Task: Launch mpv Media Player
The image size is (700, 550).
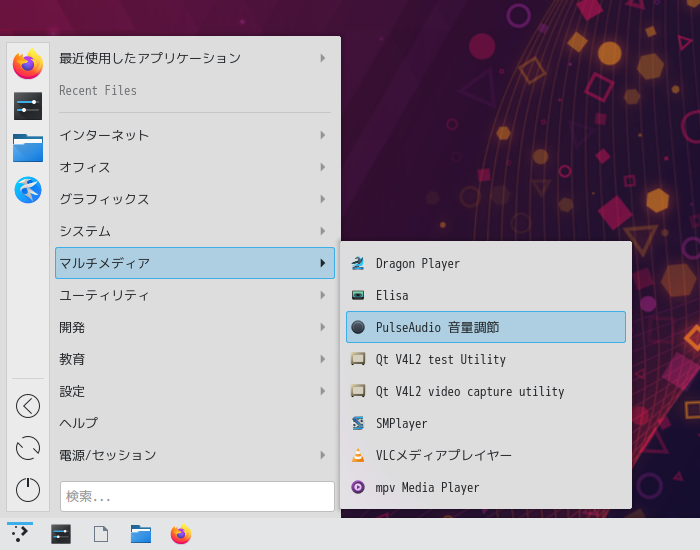Action: 486,487
